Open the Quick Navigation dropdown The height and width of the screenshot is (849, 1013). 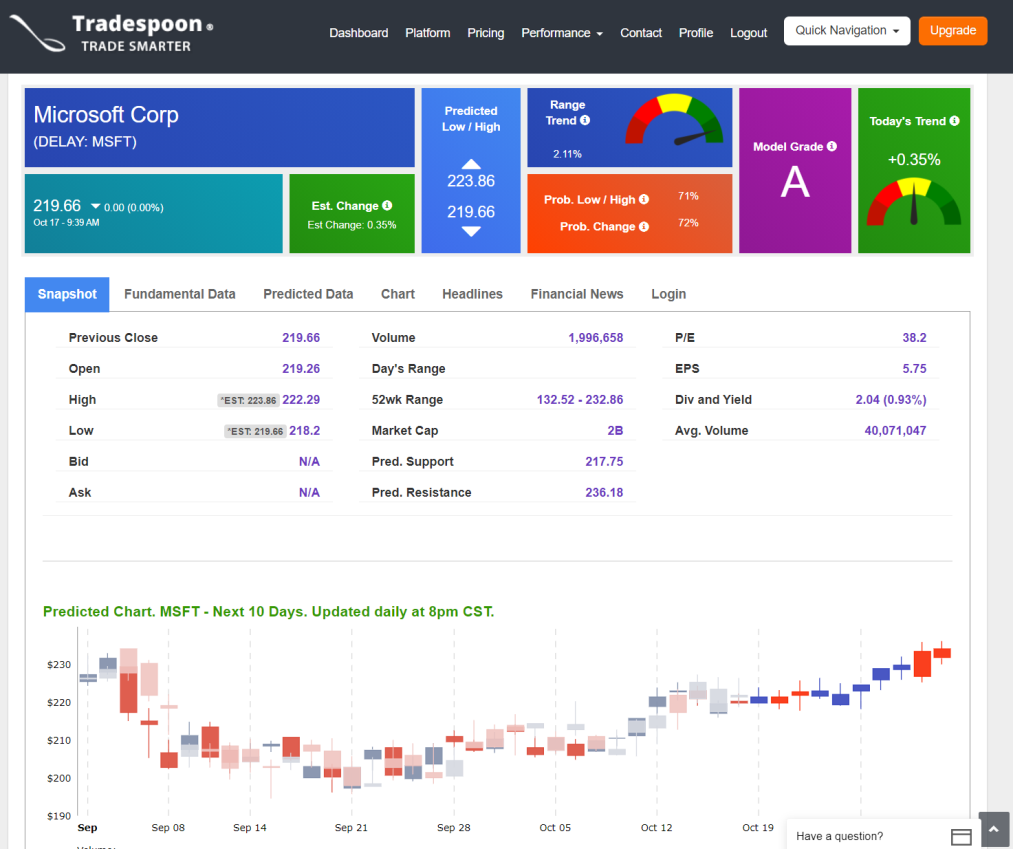(x=847, y=31)
